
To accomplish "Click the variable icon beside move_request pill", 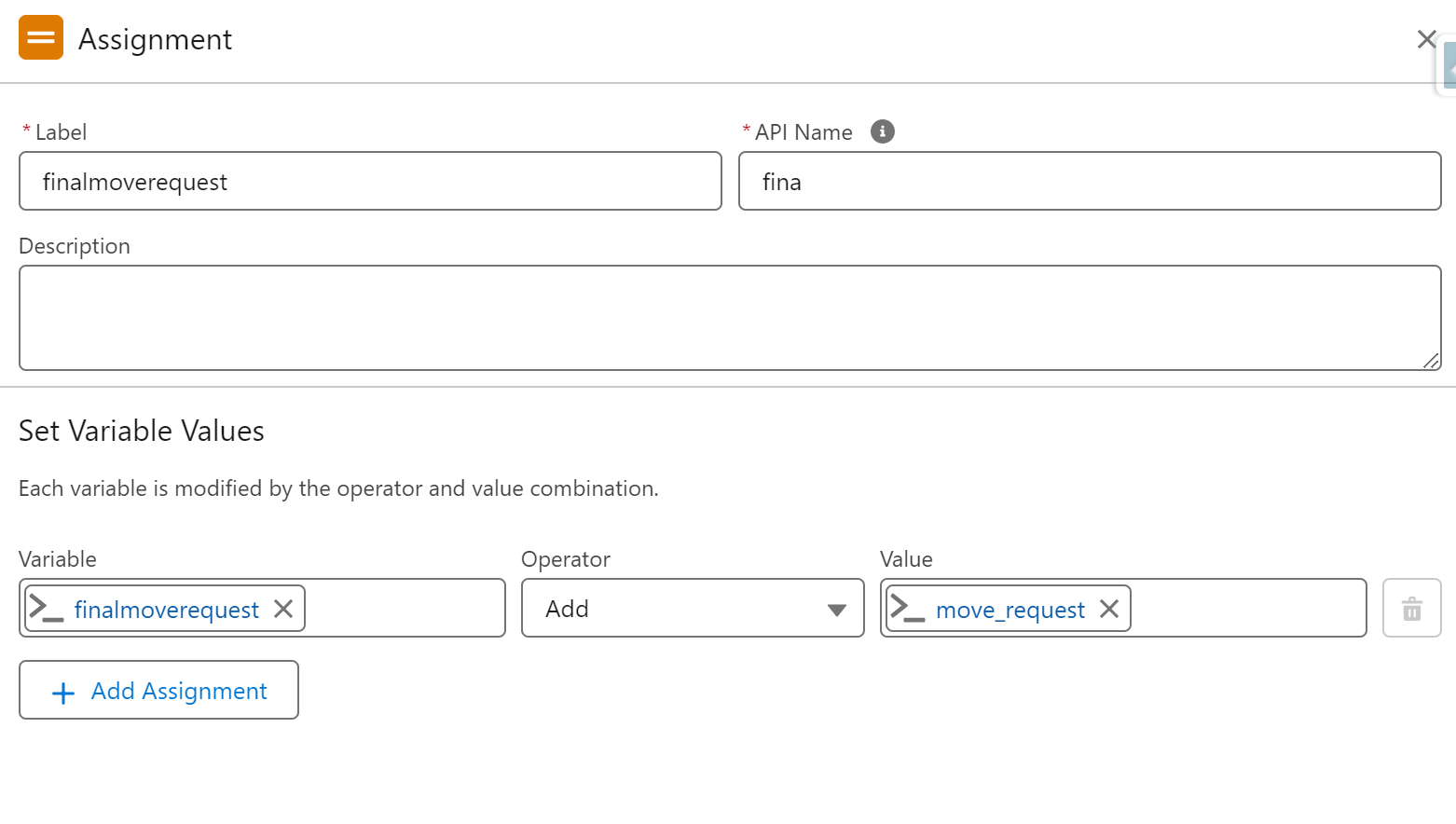I will point(908,609).
